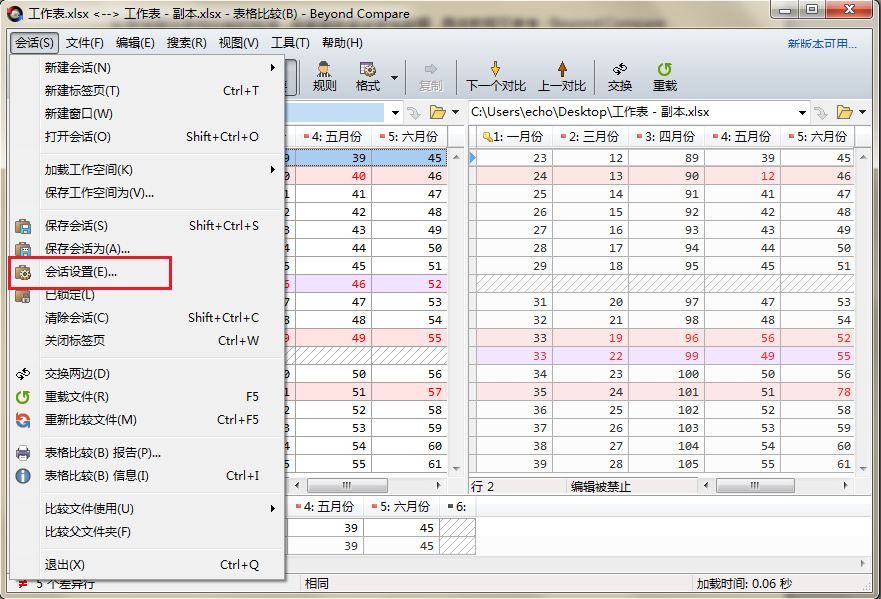Click the save icon beside 保存会话
This screenshot has height=599, width=881.
point(23,226)
